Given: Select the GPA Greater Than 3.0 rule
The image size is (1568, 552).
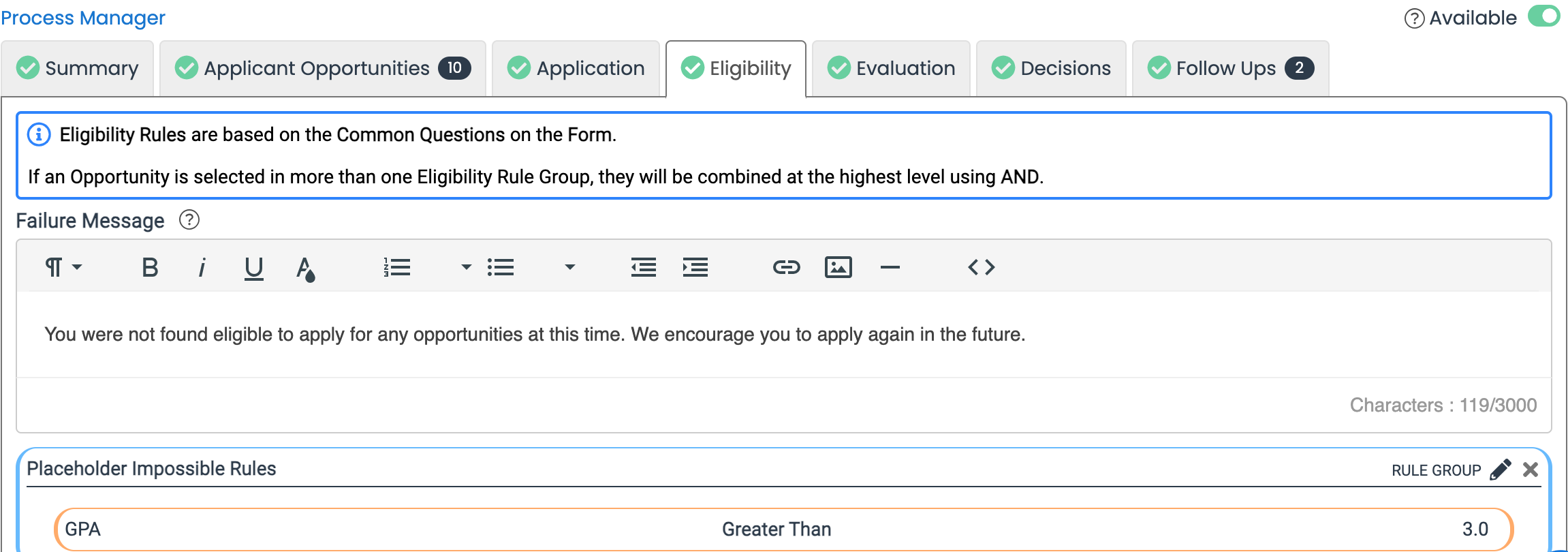Looking at the screenshot, I should click(783, 530).
